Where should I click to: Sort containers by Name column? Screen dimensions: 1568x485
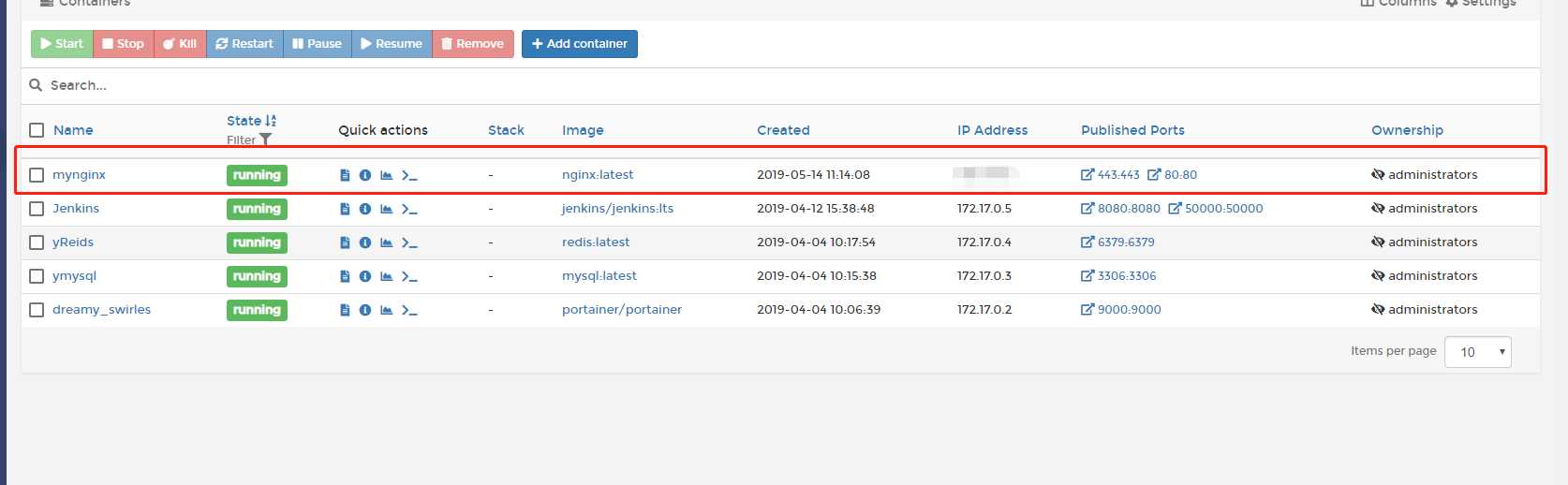point(73,130)
